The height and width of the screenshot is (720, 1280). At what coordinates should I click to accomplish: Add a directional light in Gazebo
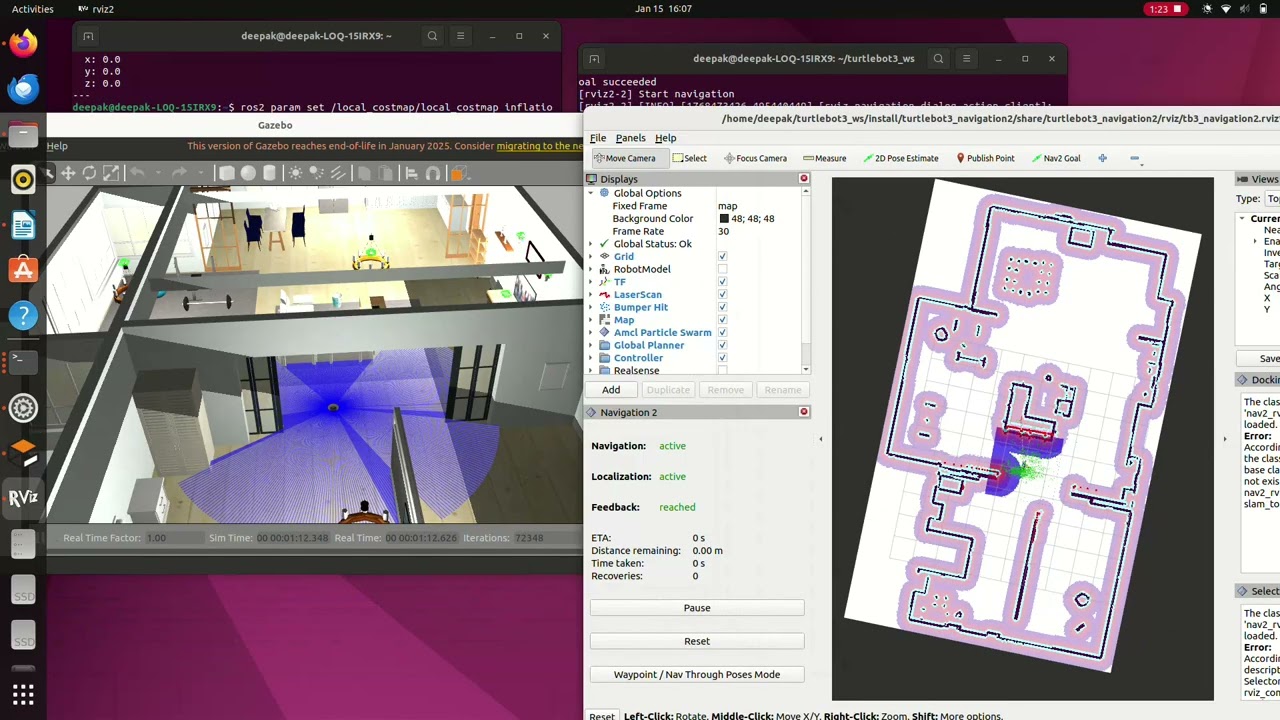[338, 173]
